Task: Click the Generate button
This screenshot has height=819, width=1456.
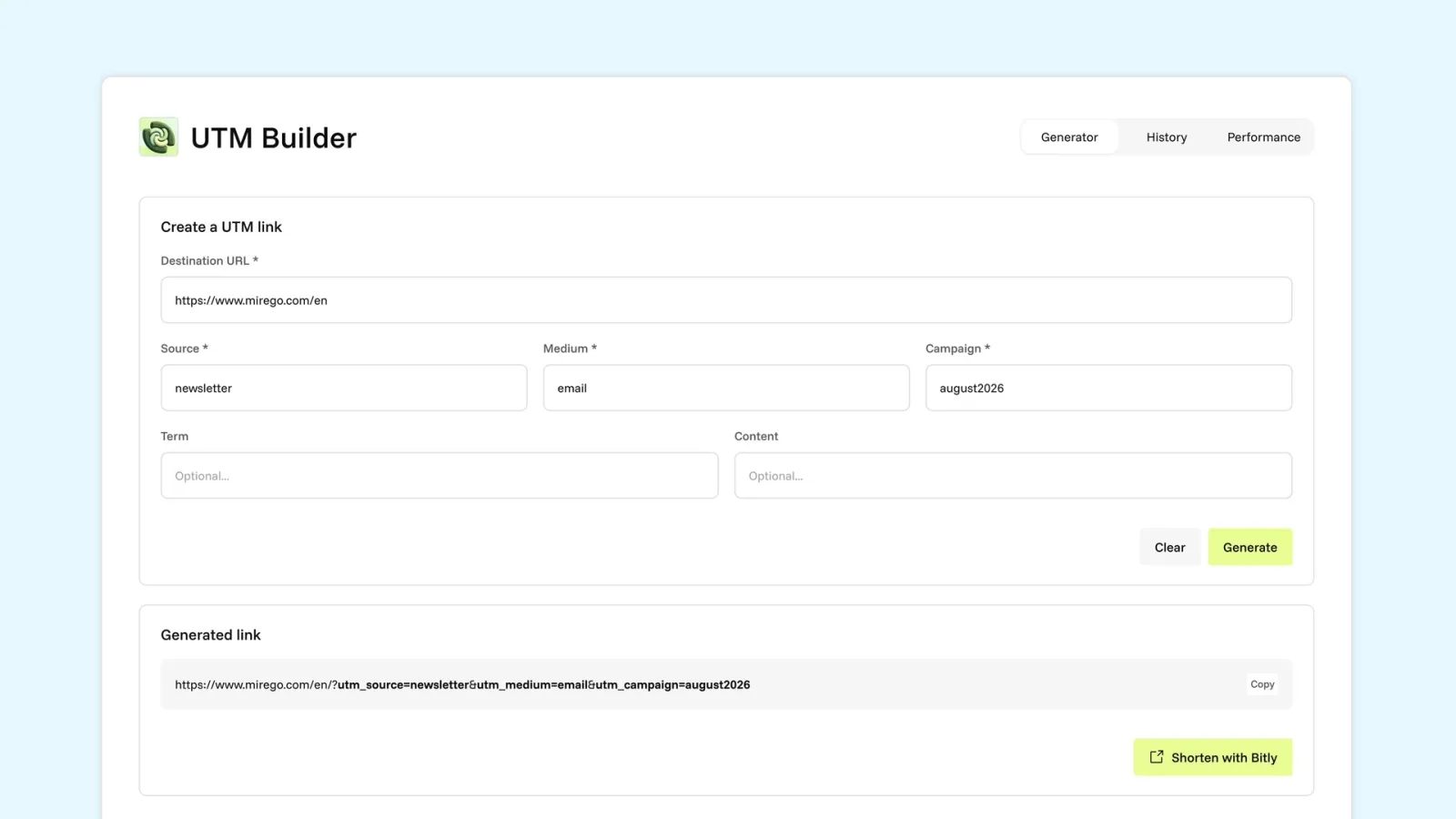Action: (x=1249, y=547)
